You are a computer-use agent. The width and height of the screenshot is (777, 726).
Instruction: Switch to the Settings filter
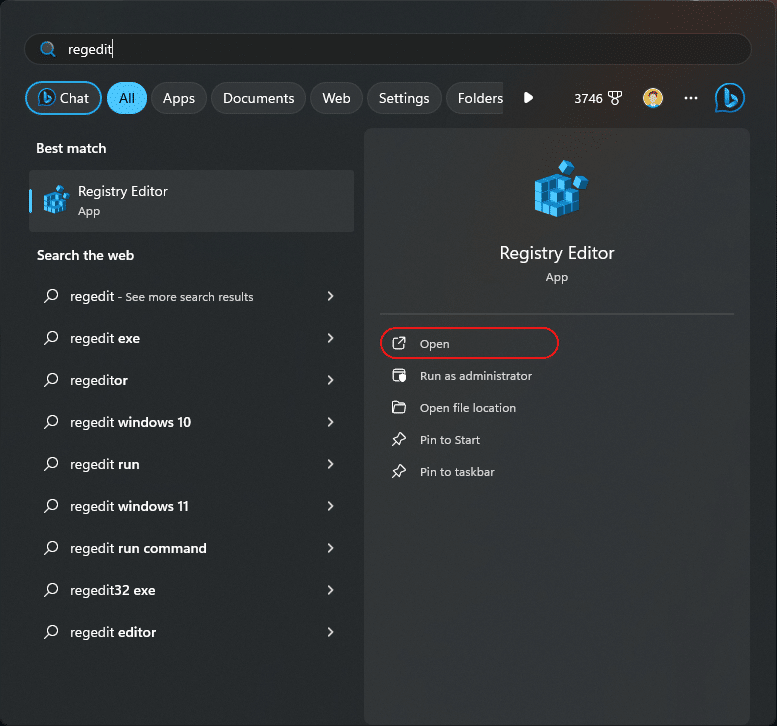[404, 98]
